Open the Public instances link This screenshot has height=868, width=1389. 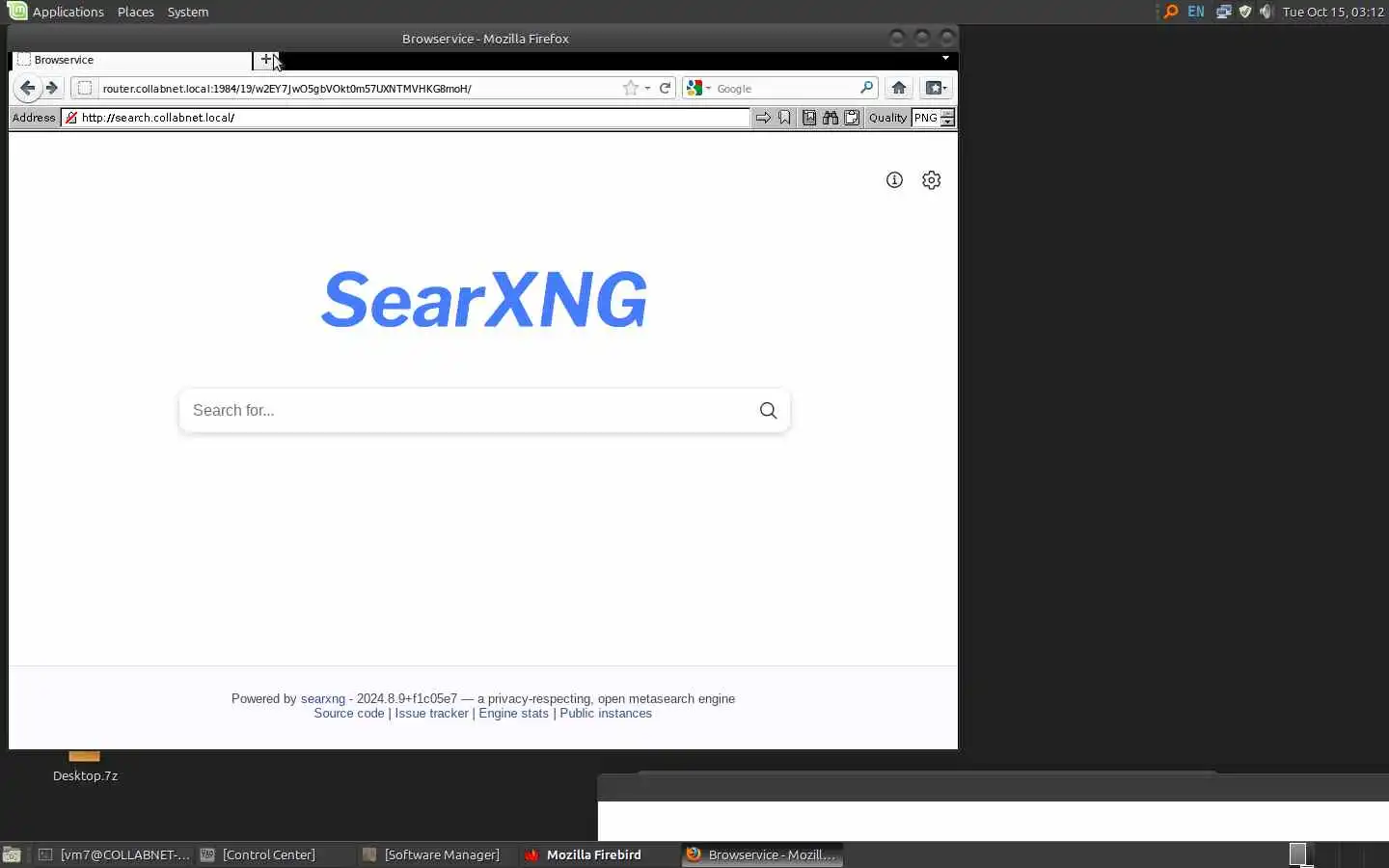pyautogui.click(x=606, y=714)
